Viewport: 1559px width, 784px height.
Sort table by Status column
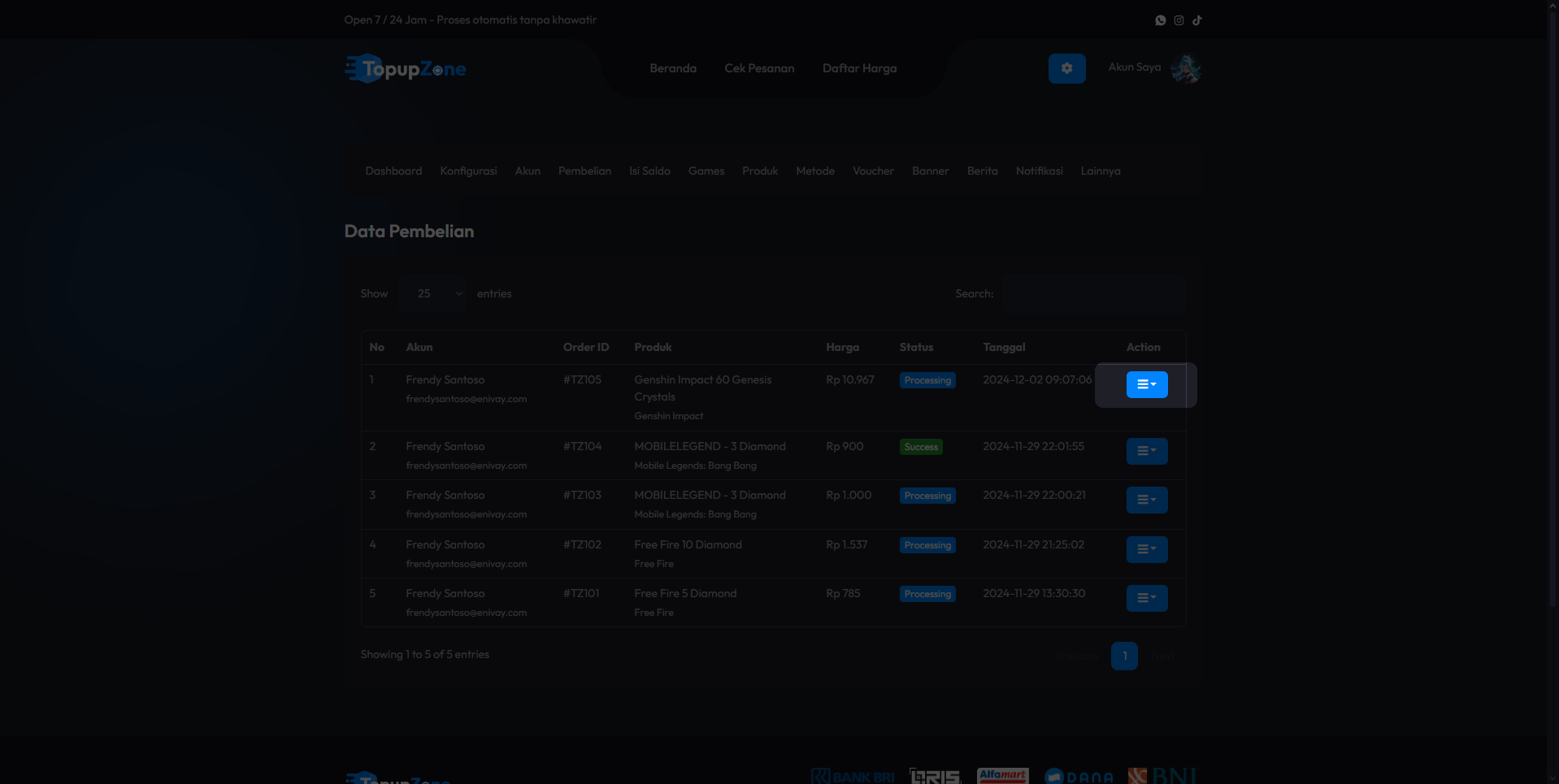(916, 347)
